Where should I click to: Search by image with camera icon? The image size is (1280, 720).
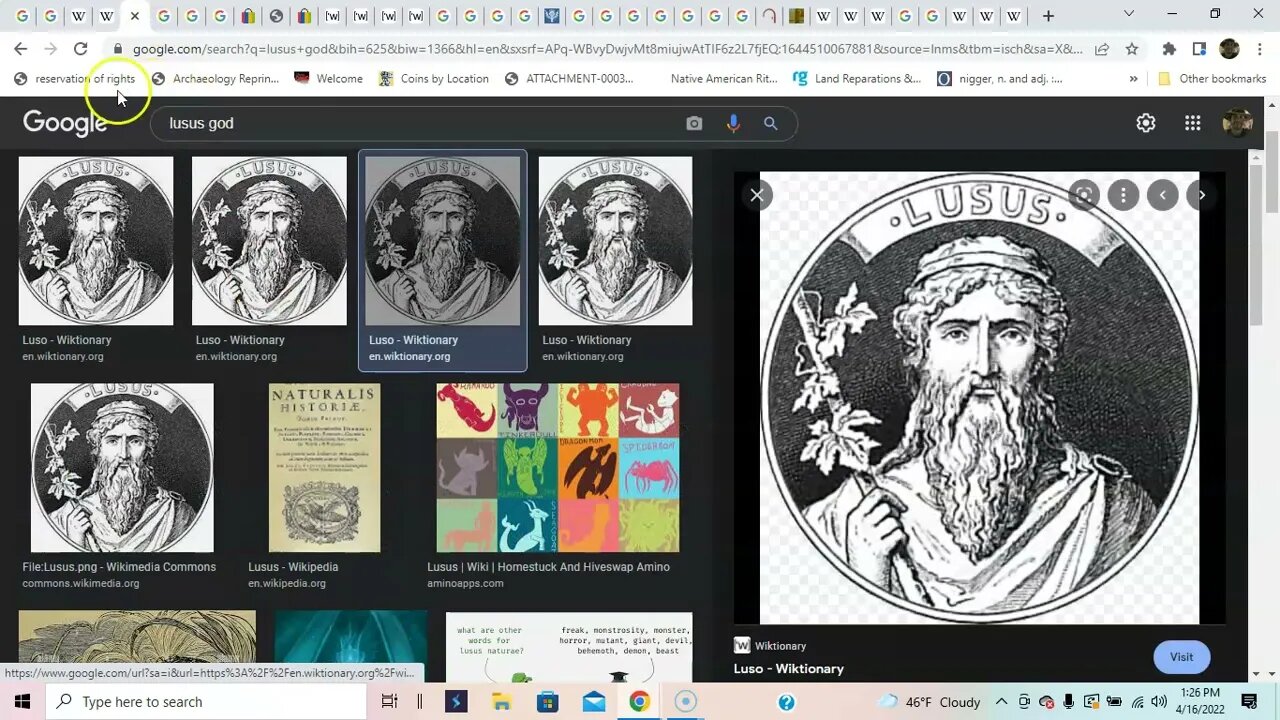[694, 123]
